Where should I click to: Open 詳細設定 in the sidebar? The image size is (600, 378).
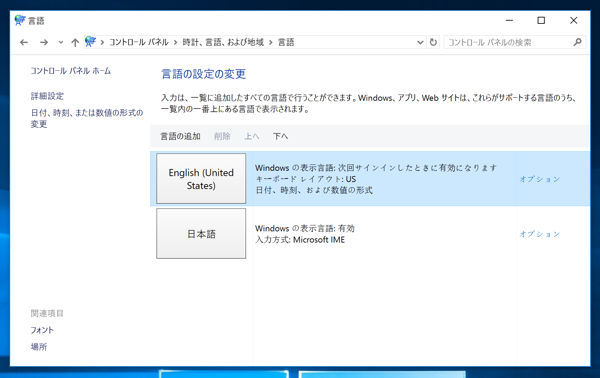(47, 96)
